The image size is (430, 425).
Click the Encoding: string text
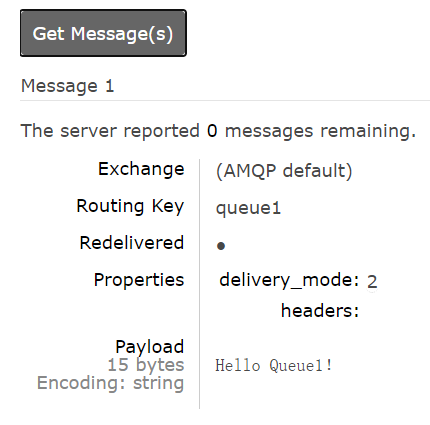coord(110,383)
